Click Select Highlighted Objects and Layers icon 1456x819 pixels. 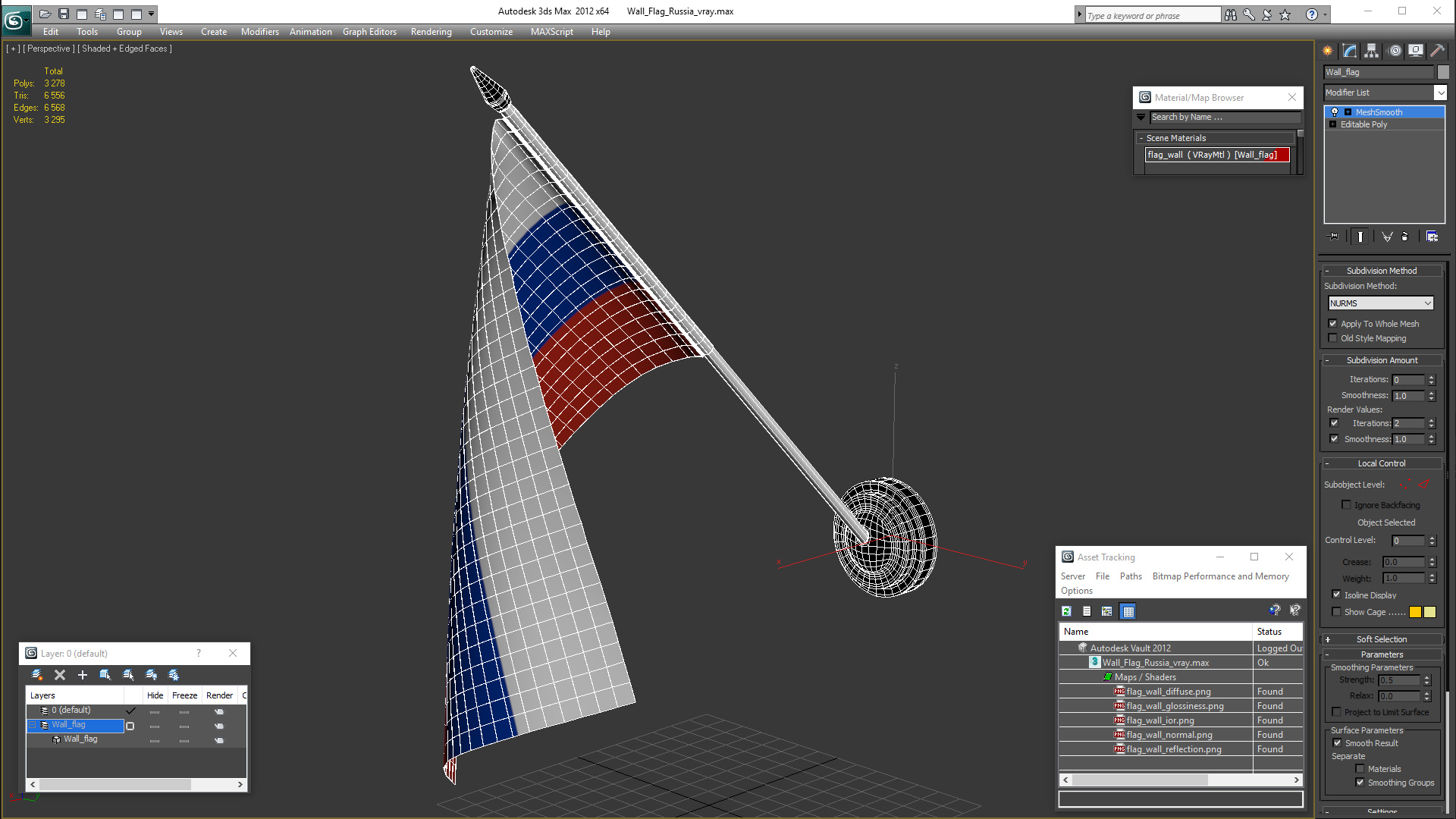tap(105, 675)
